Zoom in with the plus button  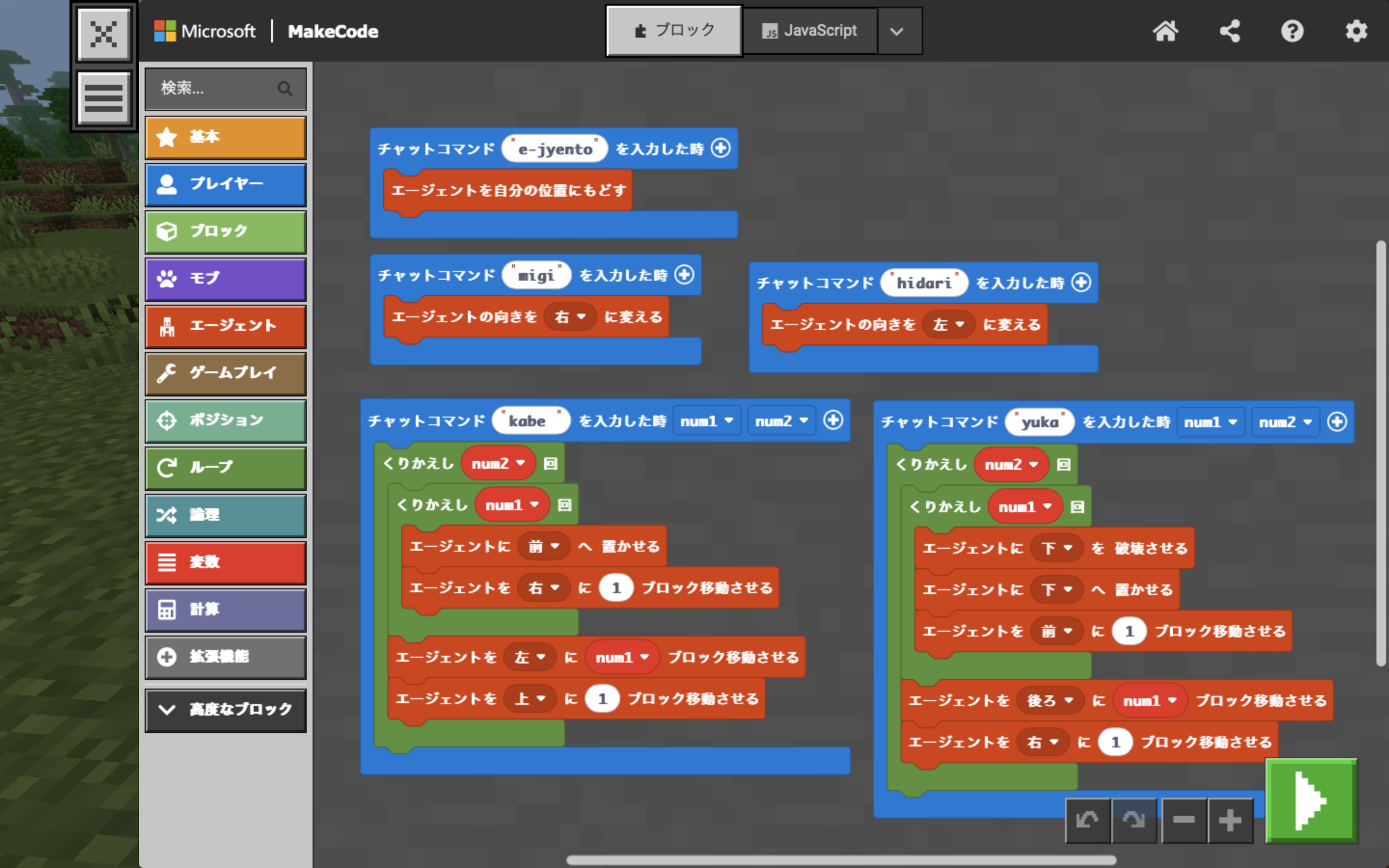point(1230,820)
